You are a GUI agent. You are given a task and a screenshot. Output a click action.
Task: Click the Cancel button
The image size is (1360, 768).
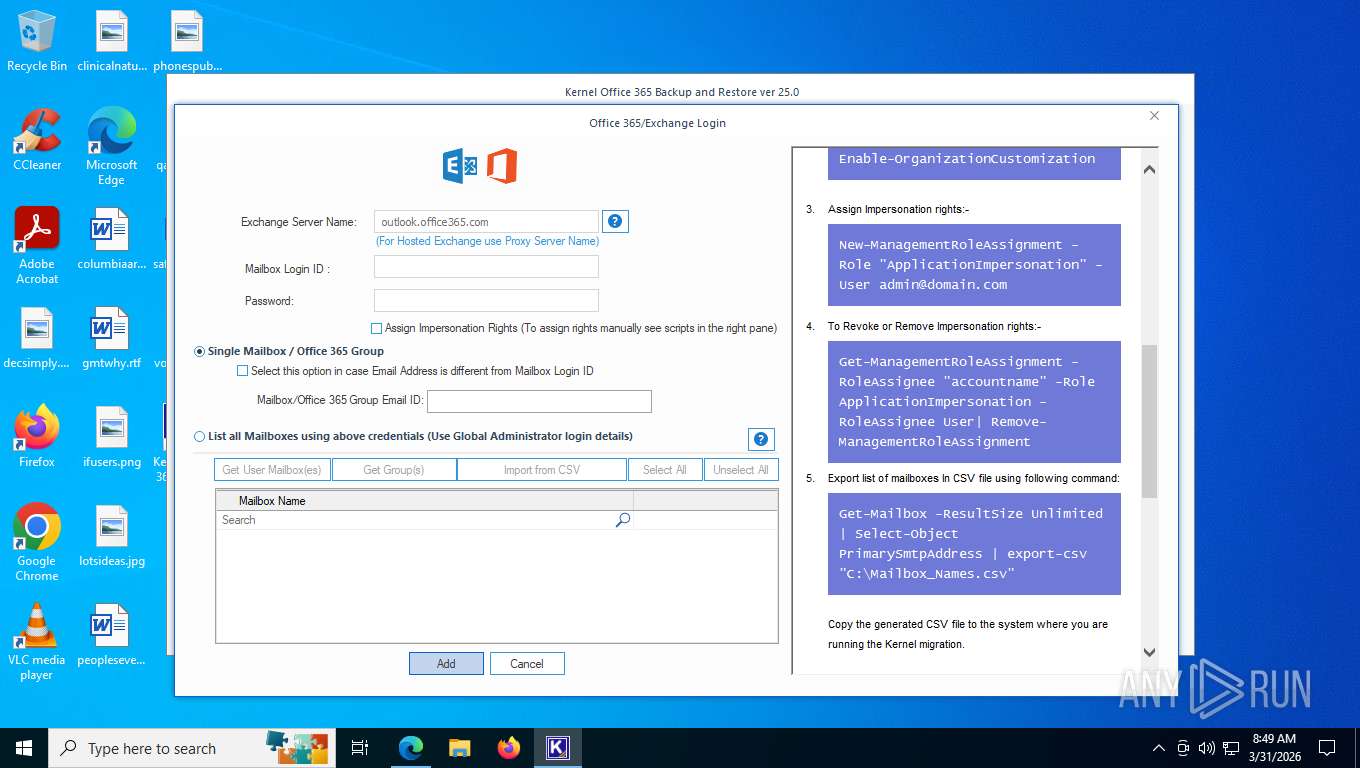click(x=527, y=663)
